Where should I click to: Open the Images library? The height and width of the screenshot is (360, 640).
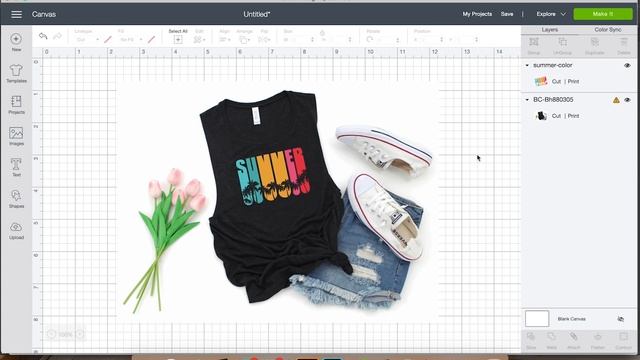point(16,136)
